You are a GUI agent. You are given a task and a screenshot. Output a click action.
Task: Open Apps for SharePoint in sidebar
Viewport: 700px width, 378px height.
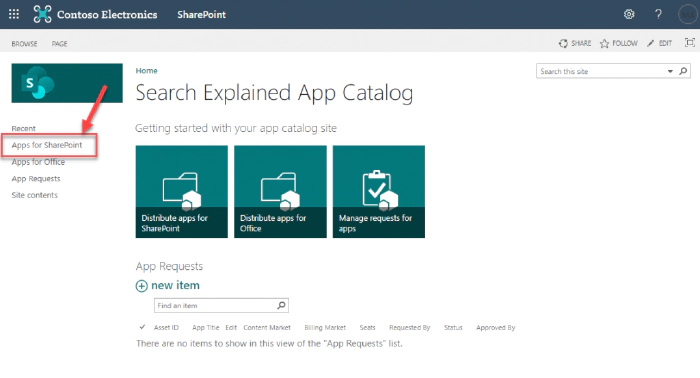tap(47, 145)
